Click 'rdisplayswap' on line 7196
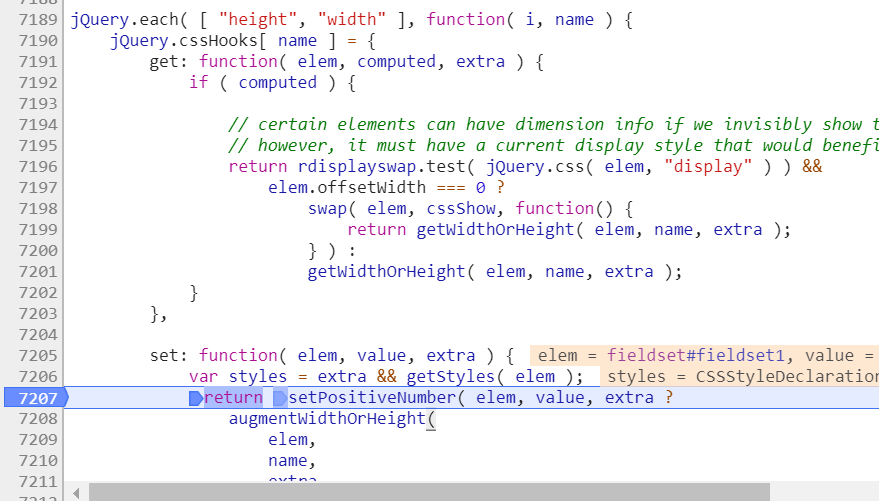 pos(357,166)
